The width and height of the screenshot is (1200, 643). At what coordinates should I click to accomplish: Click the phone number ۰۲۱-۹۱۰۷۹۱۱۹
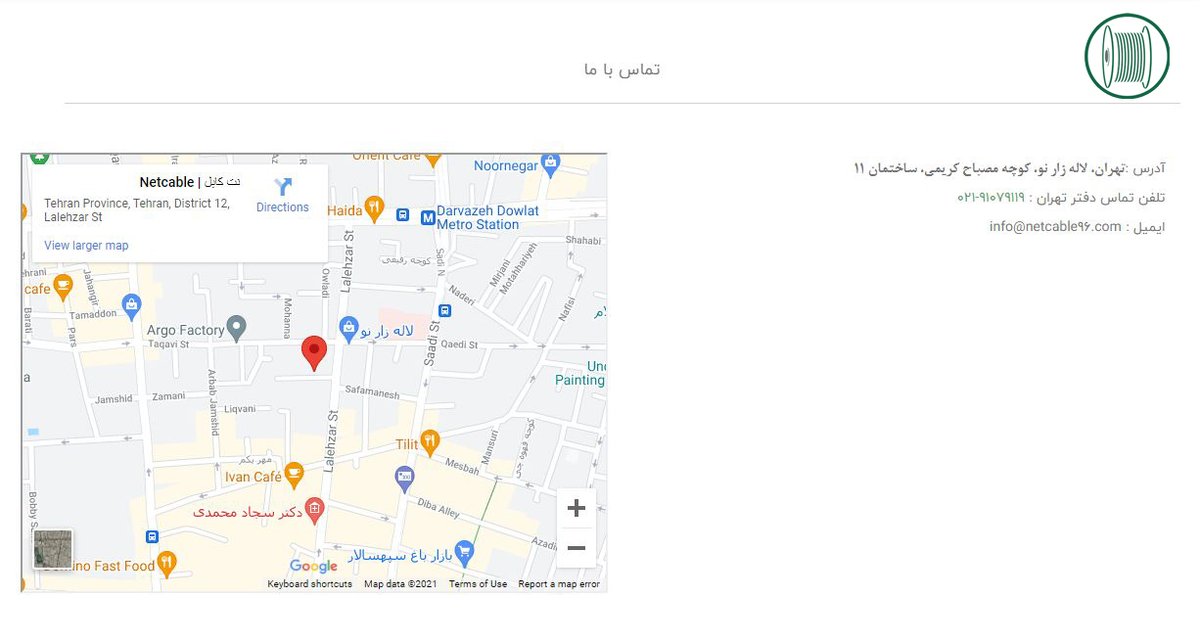click(991, 198)
